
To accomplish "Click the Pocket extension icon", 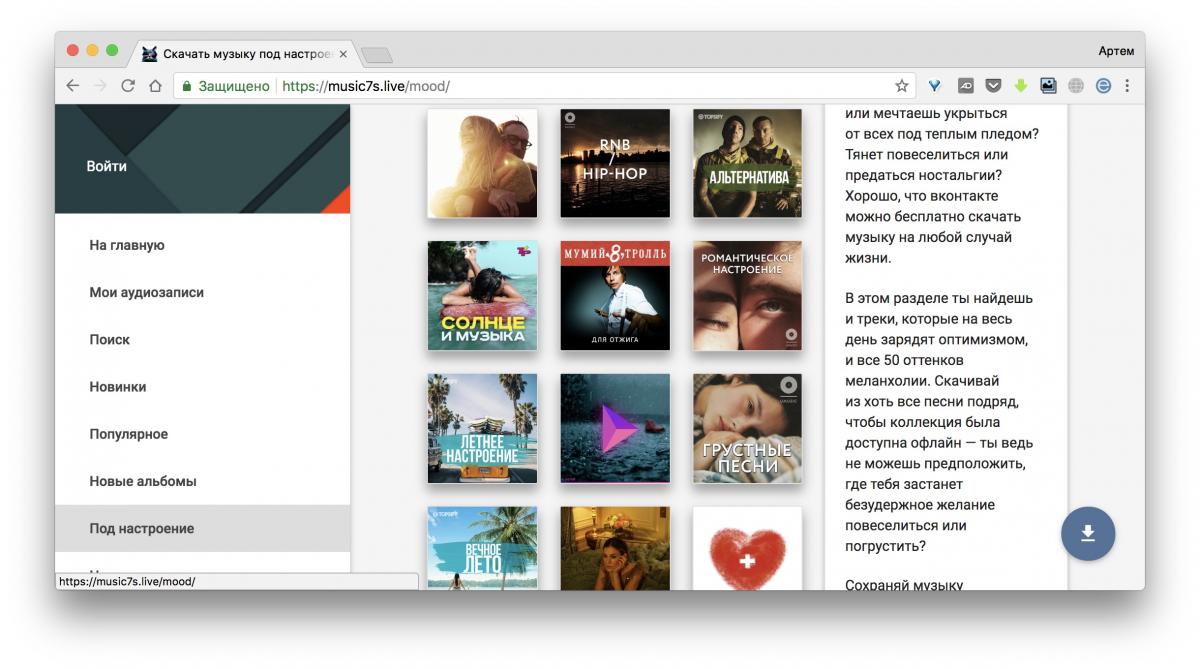I will click(993, 86).
